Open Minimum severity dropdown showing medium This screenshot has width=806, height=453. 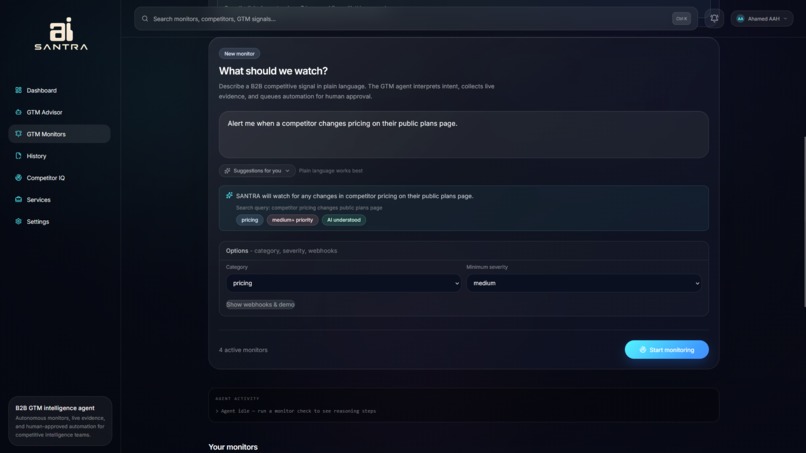coord(584,283)
